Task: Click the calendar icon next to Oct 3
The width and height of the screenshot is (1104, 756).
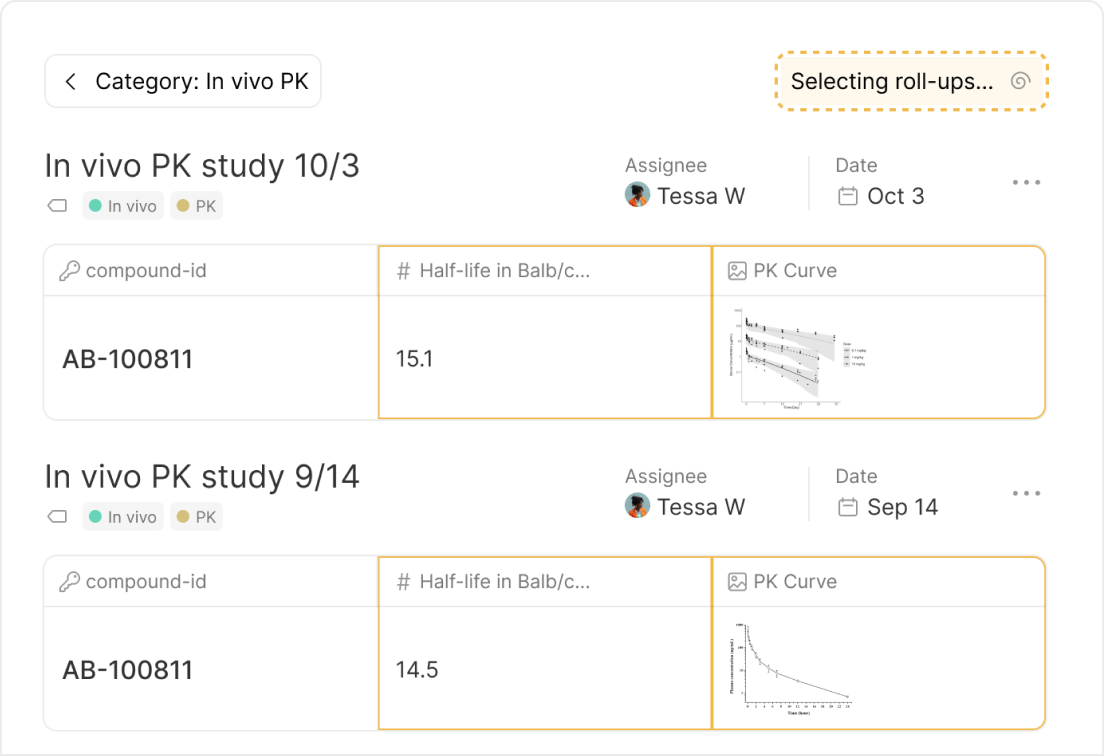Action: coord(848,196)
